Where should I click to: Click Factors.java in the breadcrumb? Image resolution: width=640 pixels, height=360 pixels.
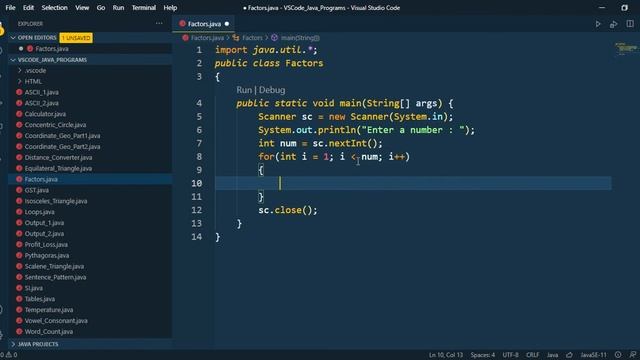pyautogui.click(x=207, y=38)
